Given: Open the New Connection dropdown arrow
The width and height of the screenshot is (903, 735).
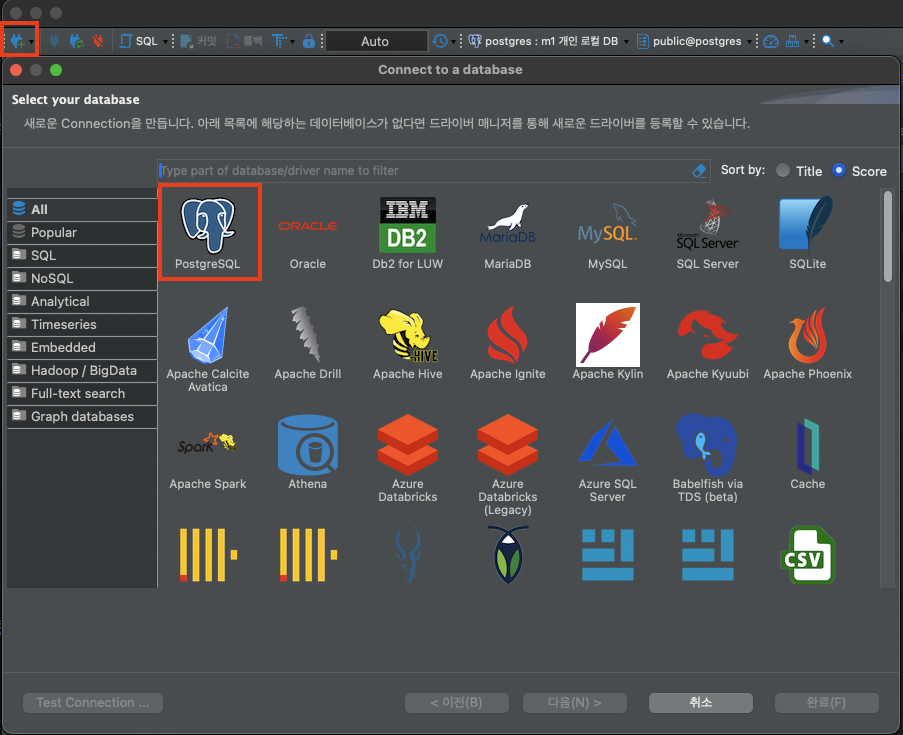Looking at the screenshot, I should coord(31,41).
